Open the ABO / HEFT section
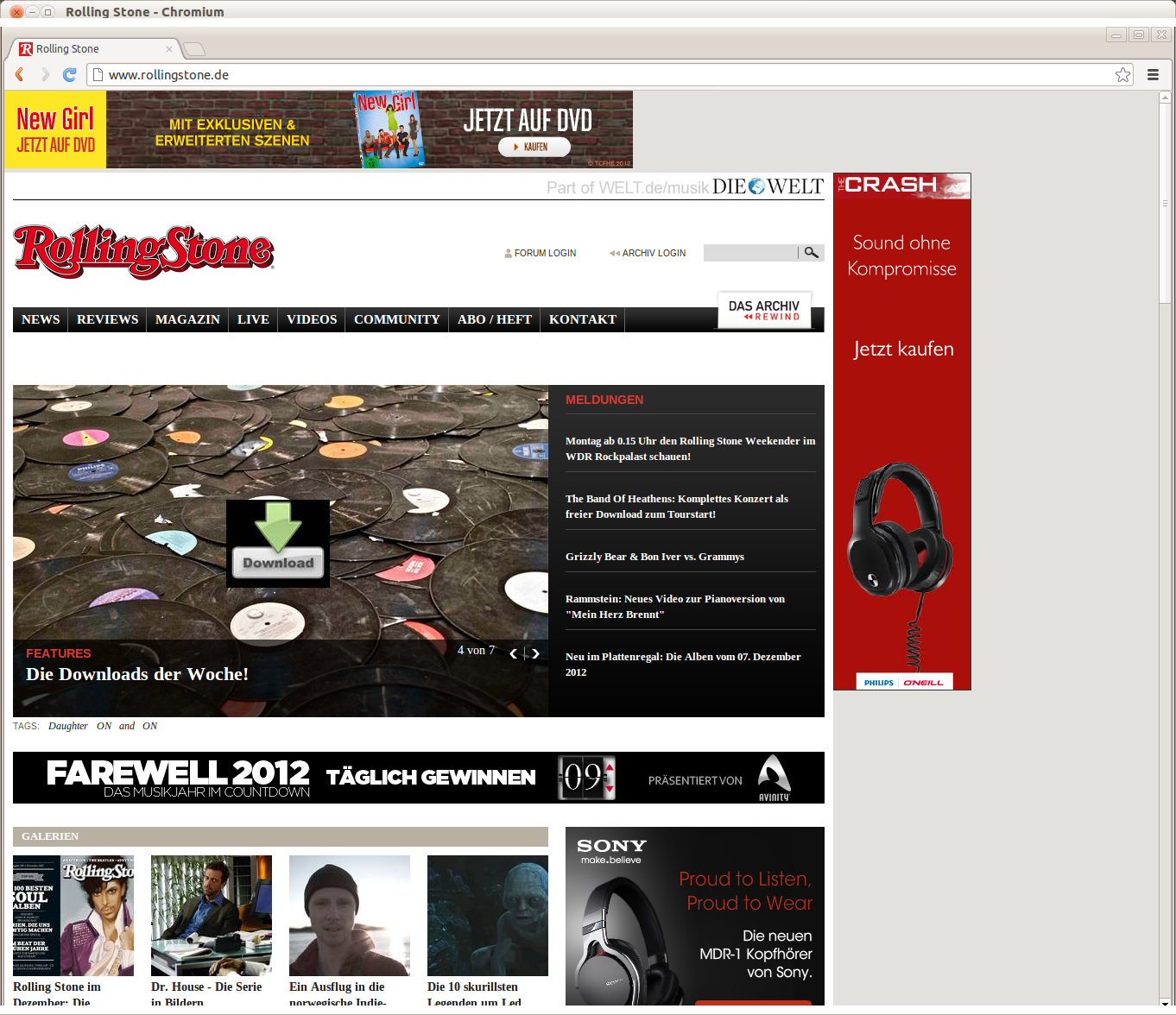 pos(495,319)
